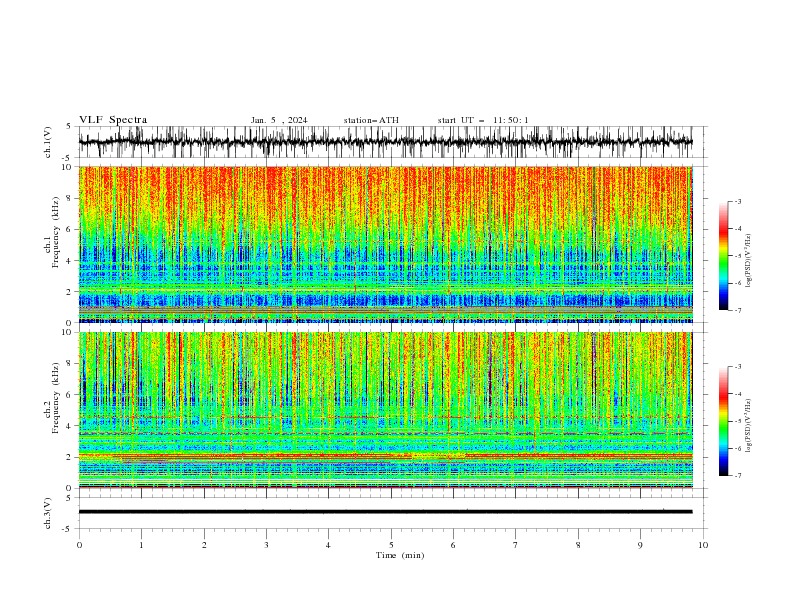Screen dimensions: 792x612
Task: Click the time axis tick label '5'
Action: (391, 545)
